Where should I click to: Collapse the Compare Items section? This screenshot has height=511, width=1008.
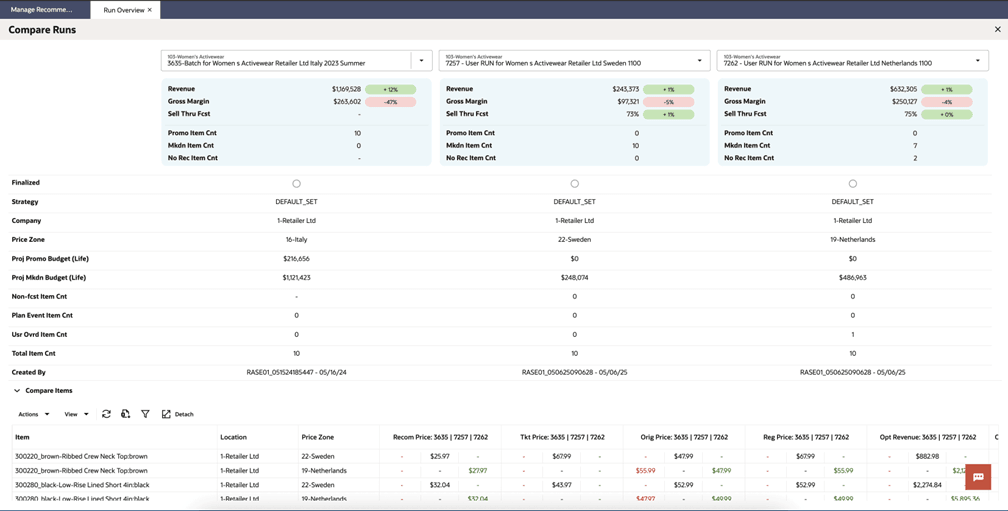tap(17, 390)
